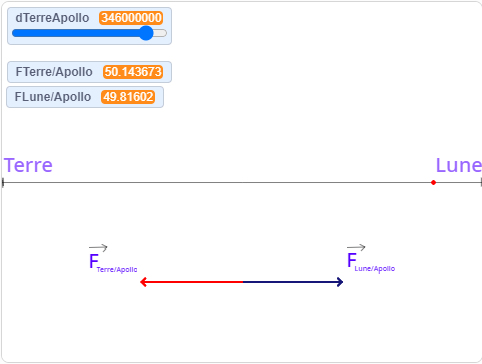
Task: Click the FLune/Apollo label box
Action: click(x=85, y=97)
